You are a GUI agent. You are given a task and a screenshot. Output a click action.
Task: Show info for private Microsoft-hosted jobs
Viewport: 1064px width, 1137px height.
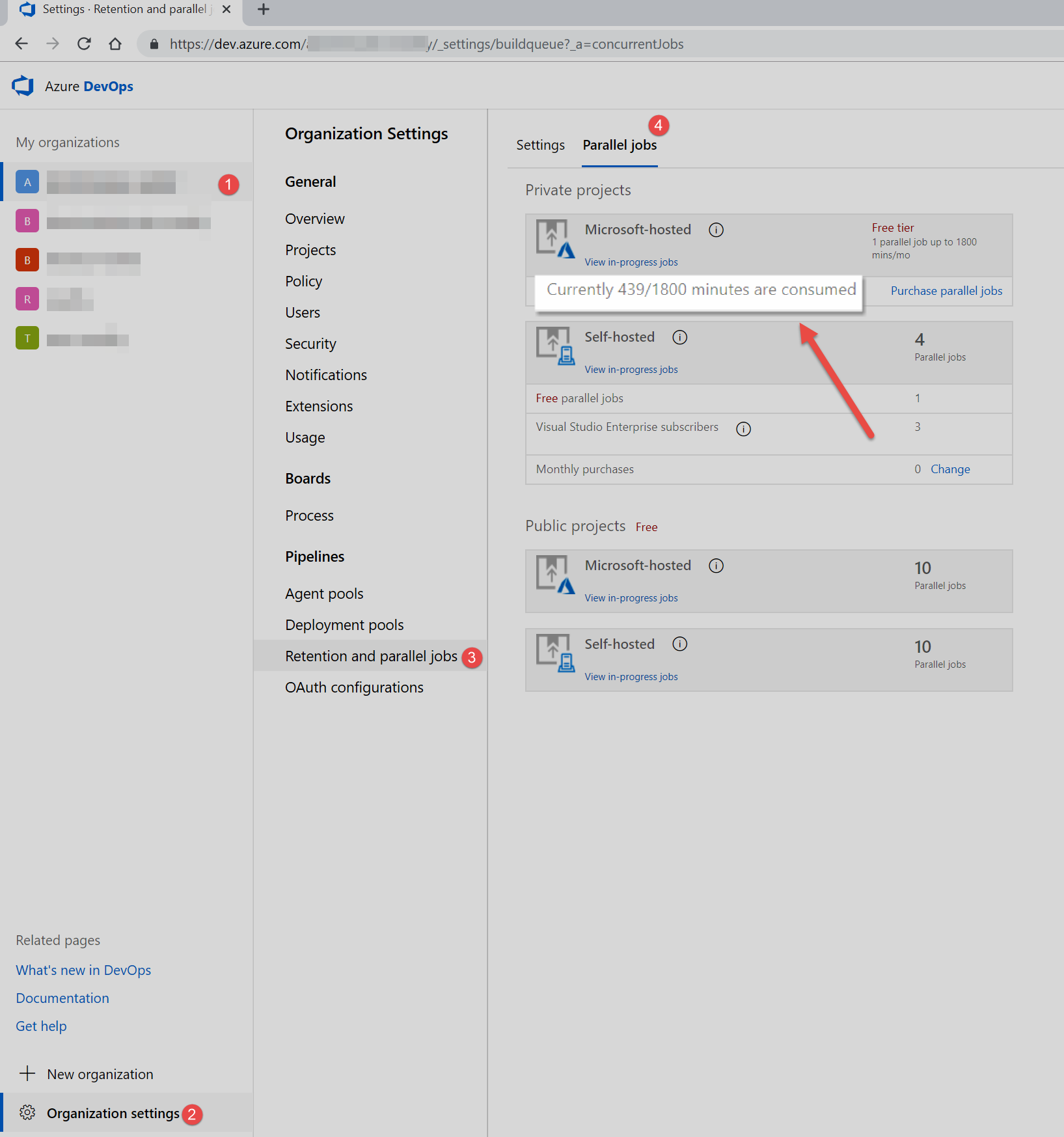[x=716, y=230]
